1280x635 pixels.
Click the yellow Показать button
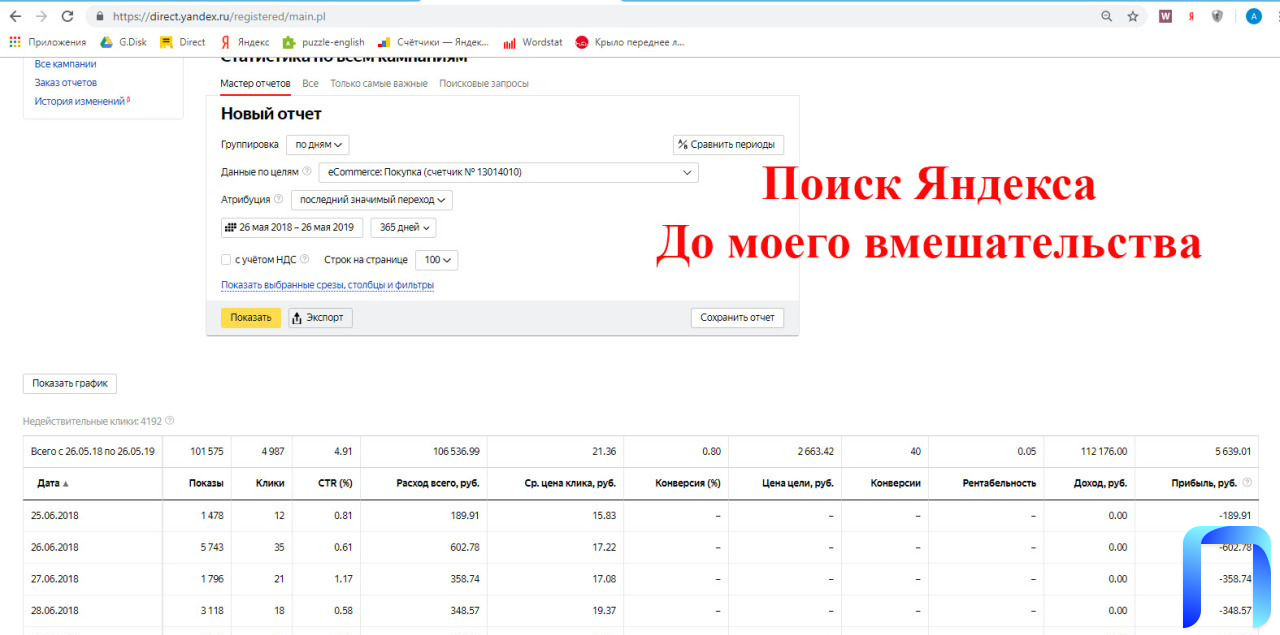251,318
